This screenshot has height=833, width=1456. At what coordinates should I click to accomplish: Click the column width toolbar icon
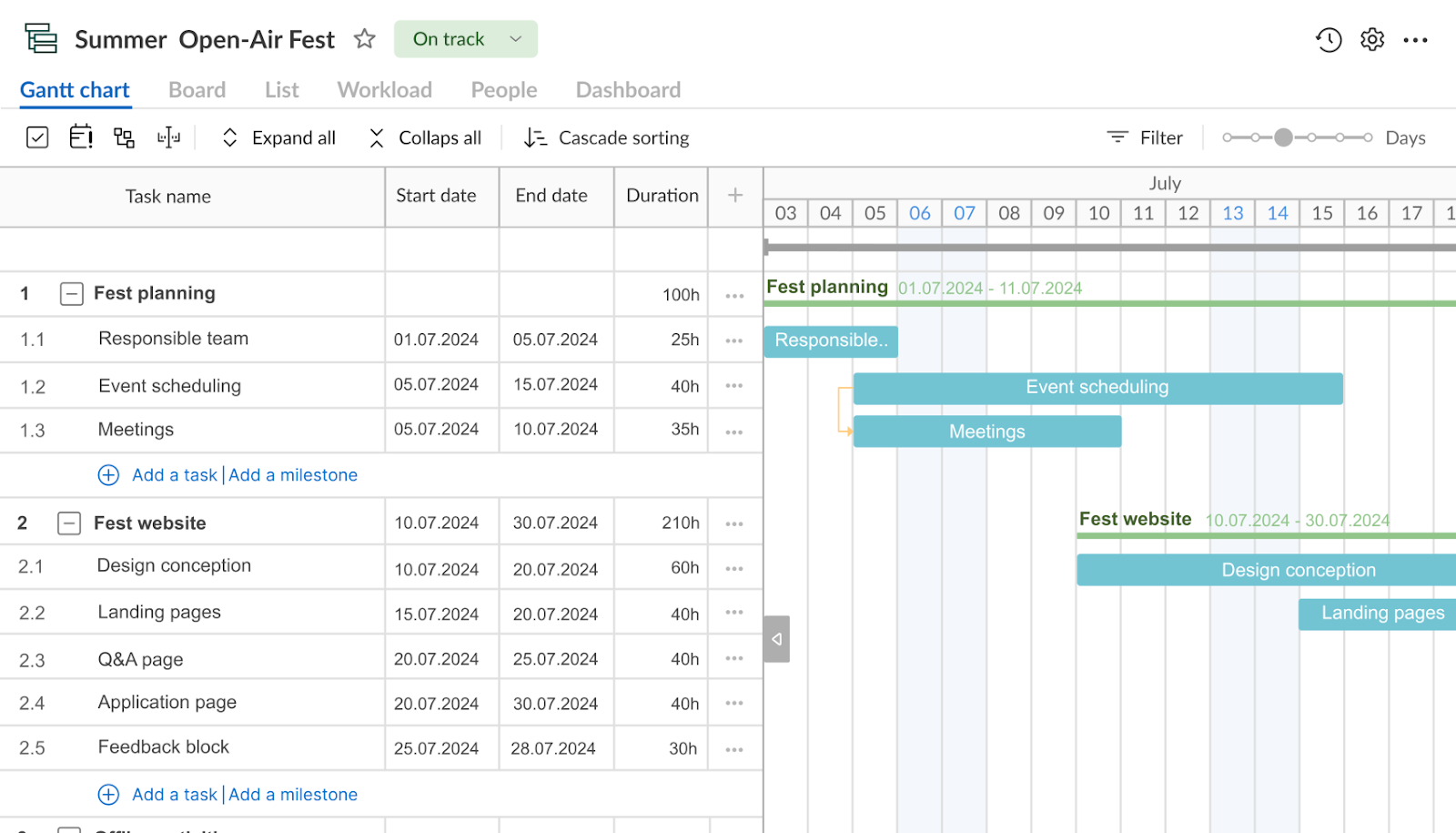tap(168, 137)
